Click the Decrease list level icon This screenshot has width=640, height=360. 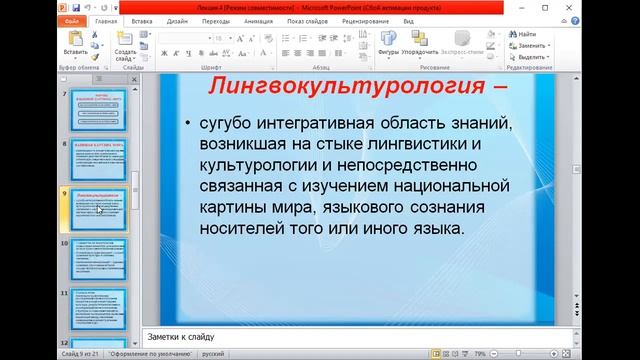(322, 38)
